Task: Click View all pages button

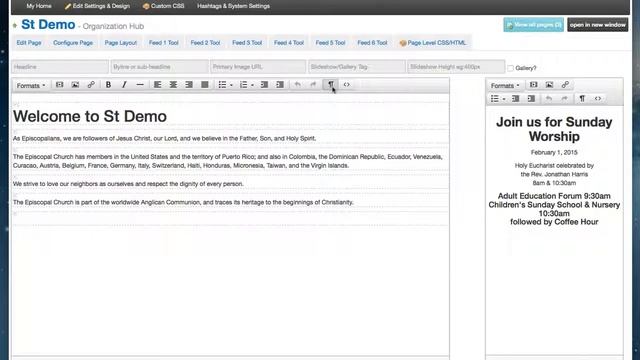Action: (x=533, y=25)
